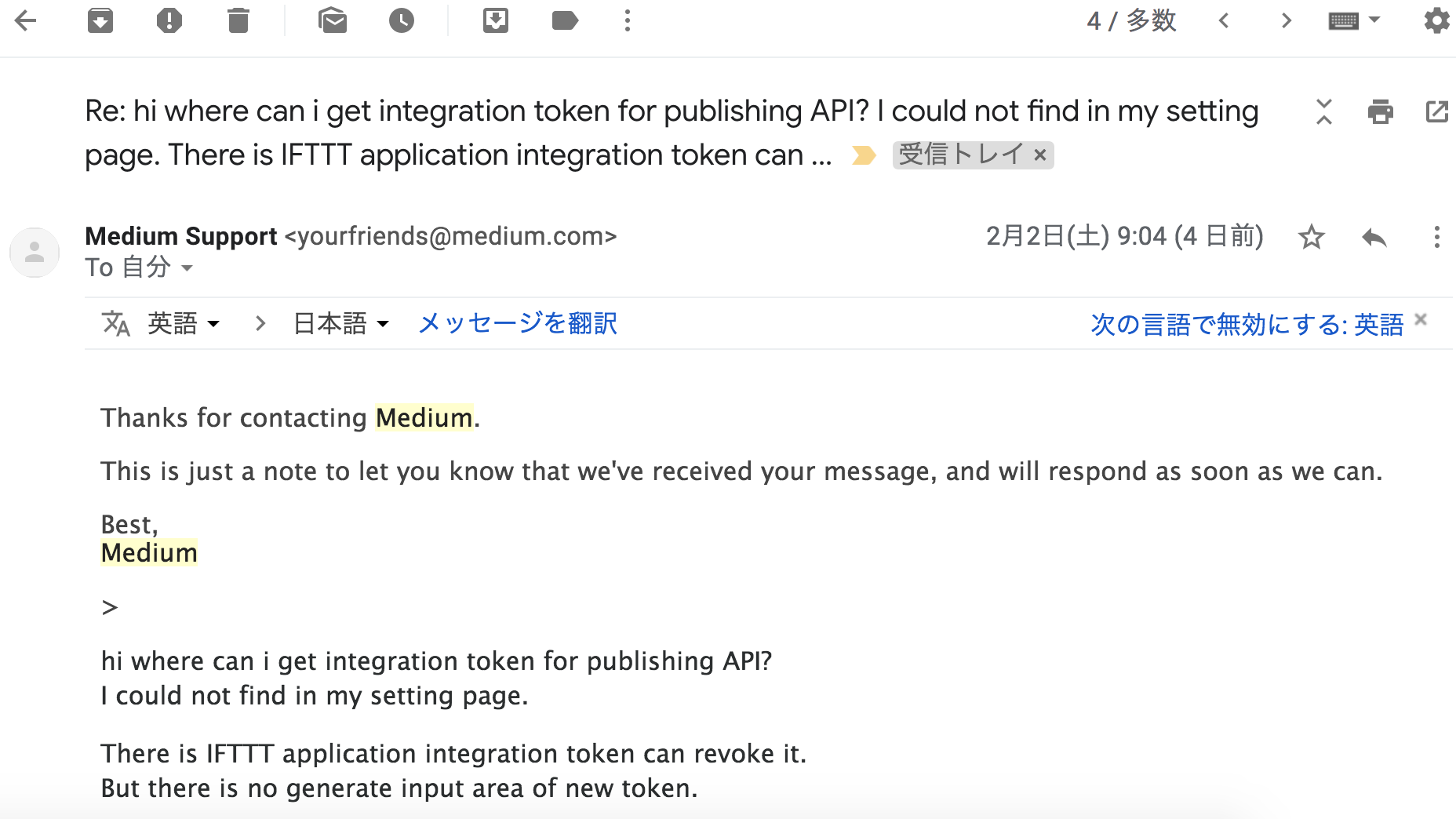
Task: Expand recipient details next to To 自分
Action: (187, 268)
